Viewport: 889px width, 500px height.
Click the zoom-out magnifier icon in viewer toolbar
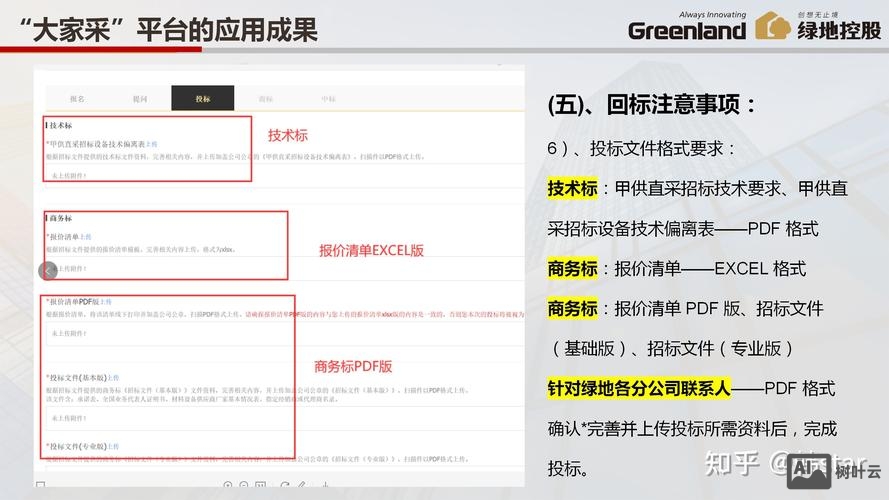click(244, 485)
